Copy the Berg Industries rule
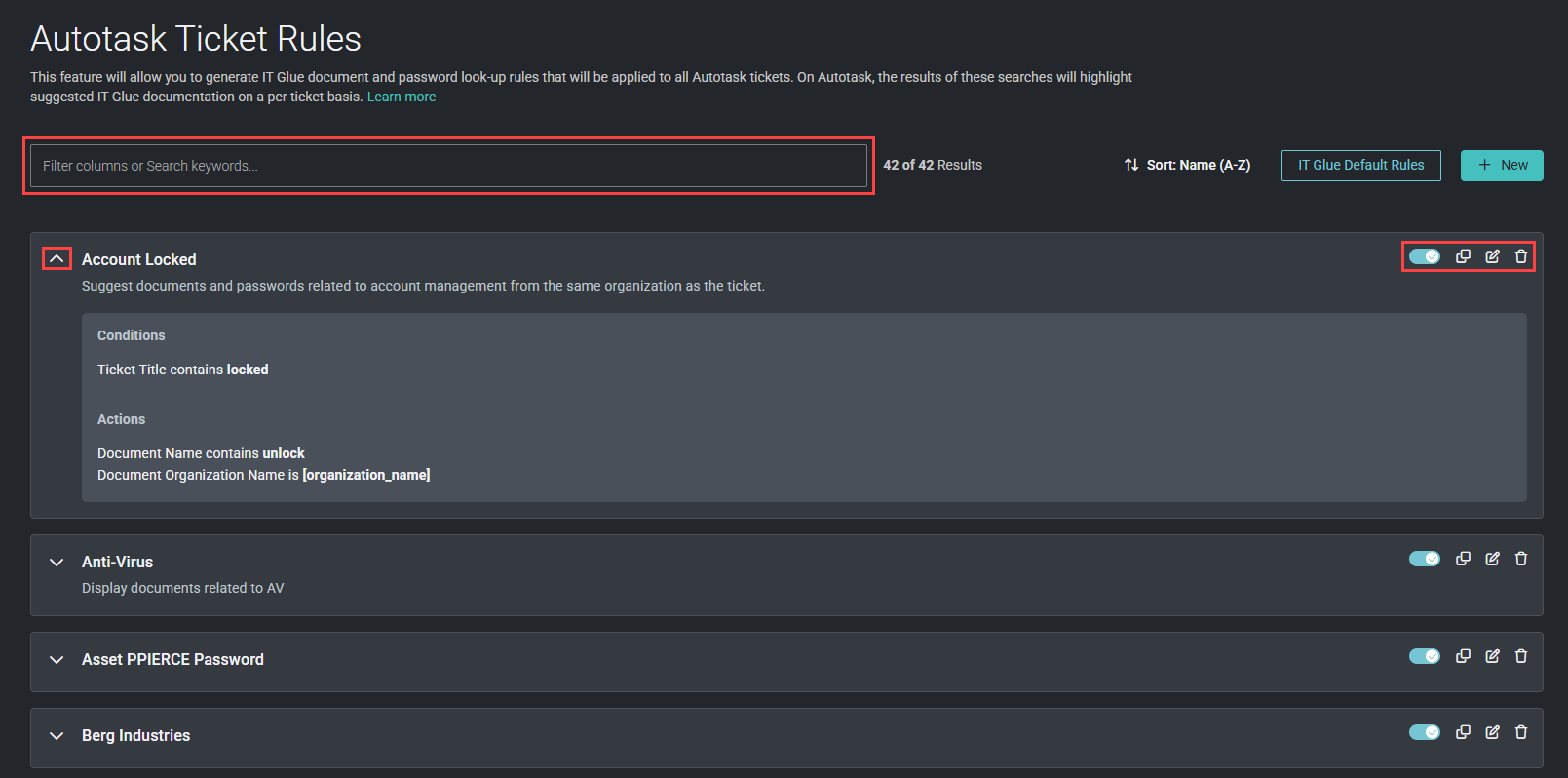This screenshot has height=778, width=1568. (x=1463, y=732)
